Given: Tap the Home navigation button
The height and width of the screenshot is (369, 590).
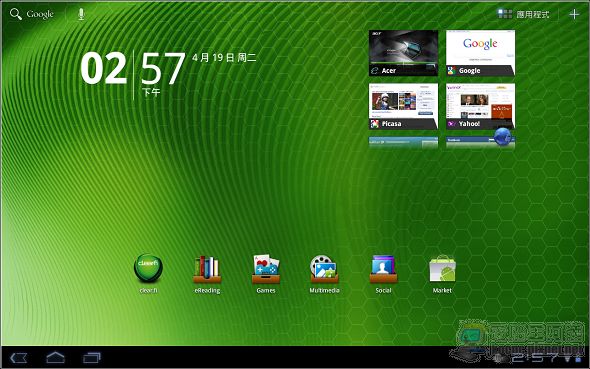Looking at the screenshot, I should point(55,357).
